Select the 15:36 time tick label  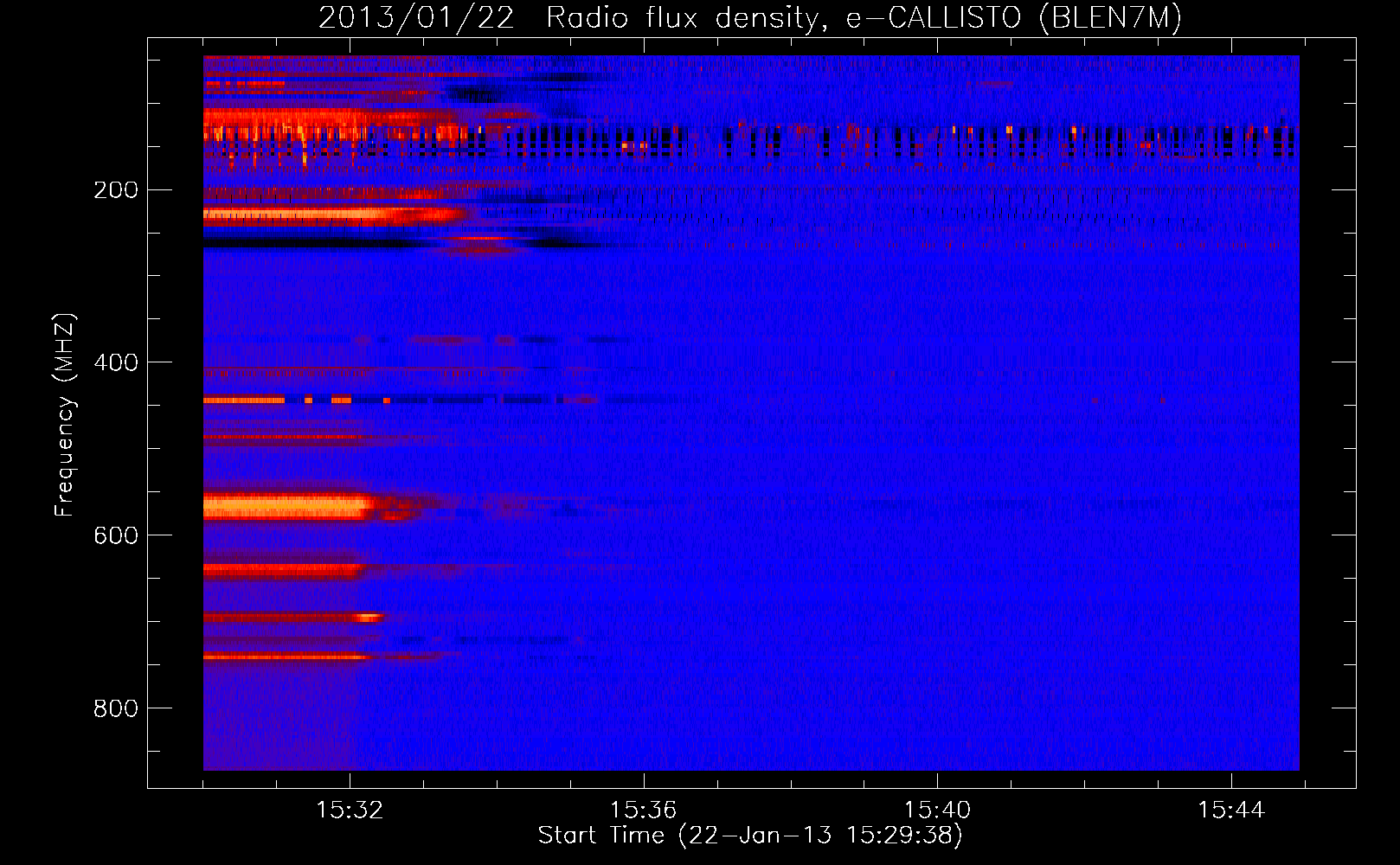click(643, 811)
